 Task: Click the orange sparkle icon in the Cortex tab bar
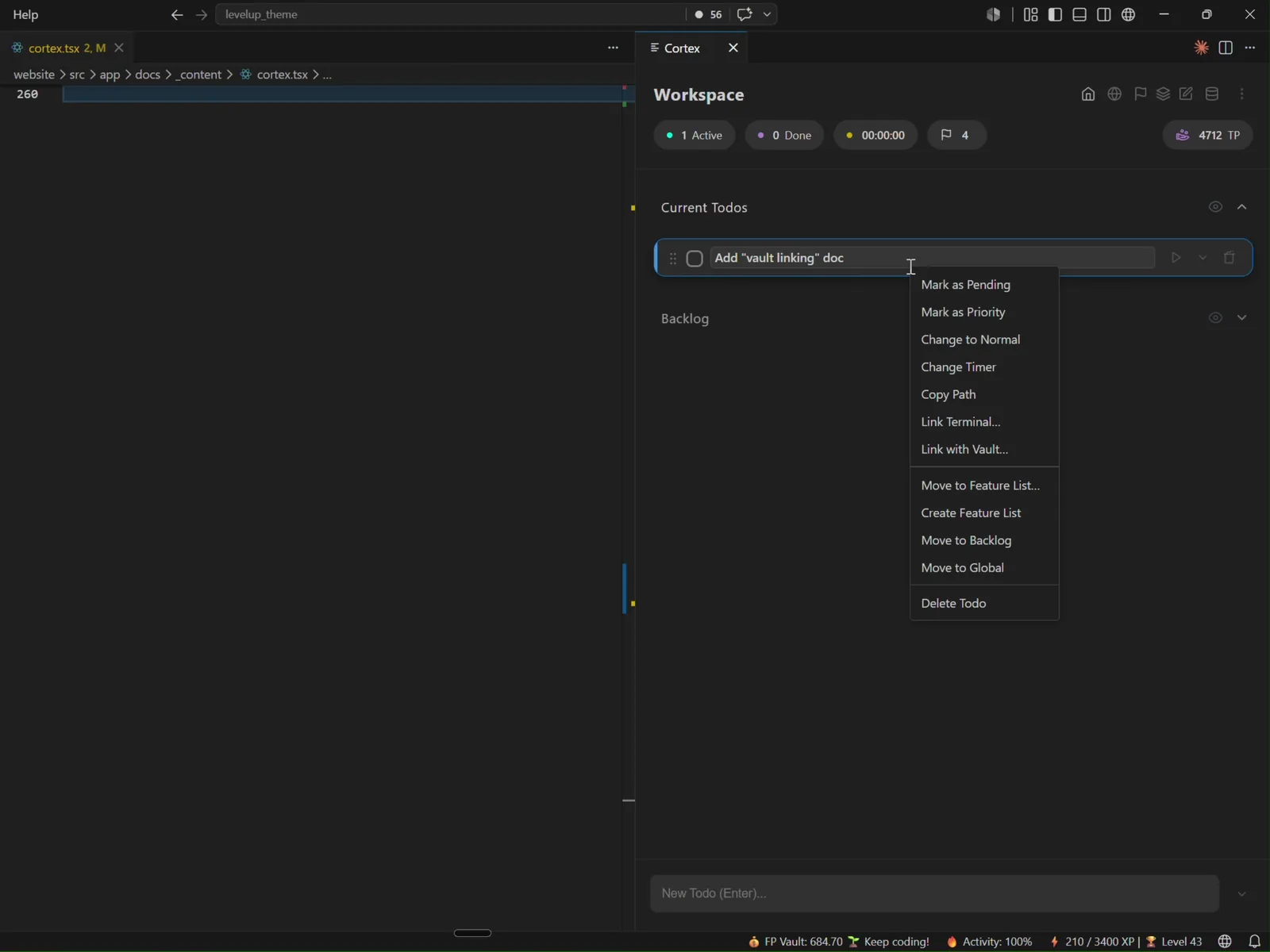click(1202, 48)
